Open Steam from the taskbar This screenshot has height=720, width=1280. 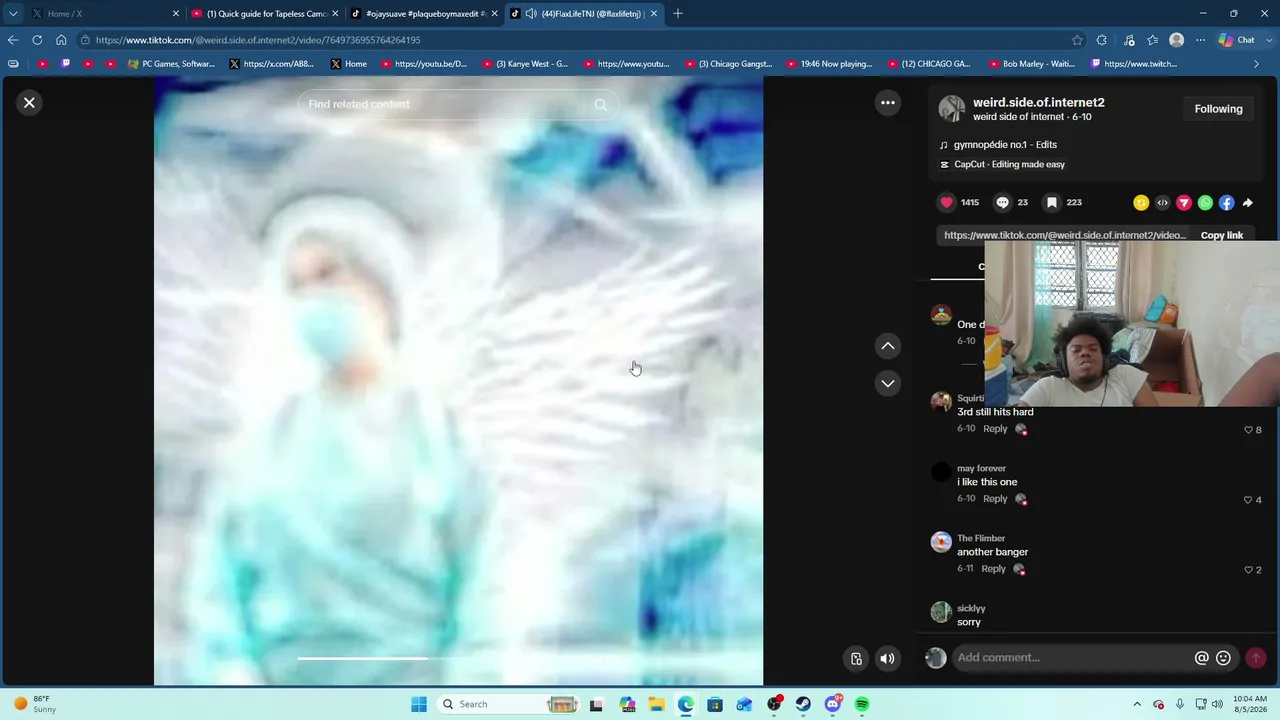click(803, 704)
